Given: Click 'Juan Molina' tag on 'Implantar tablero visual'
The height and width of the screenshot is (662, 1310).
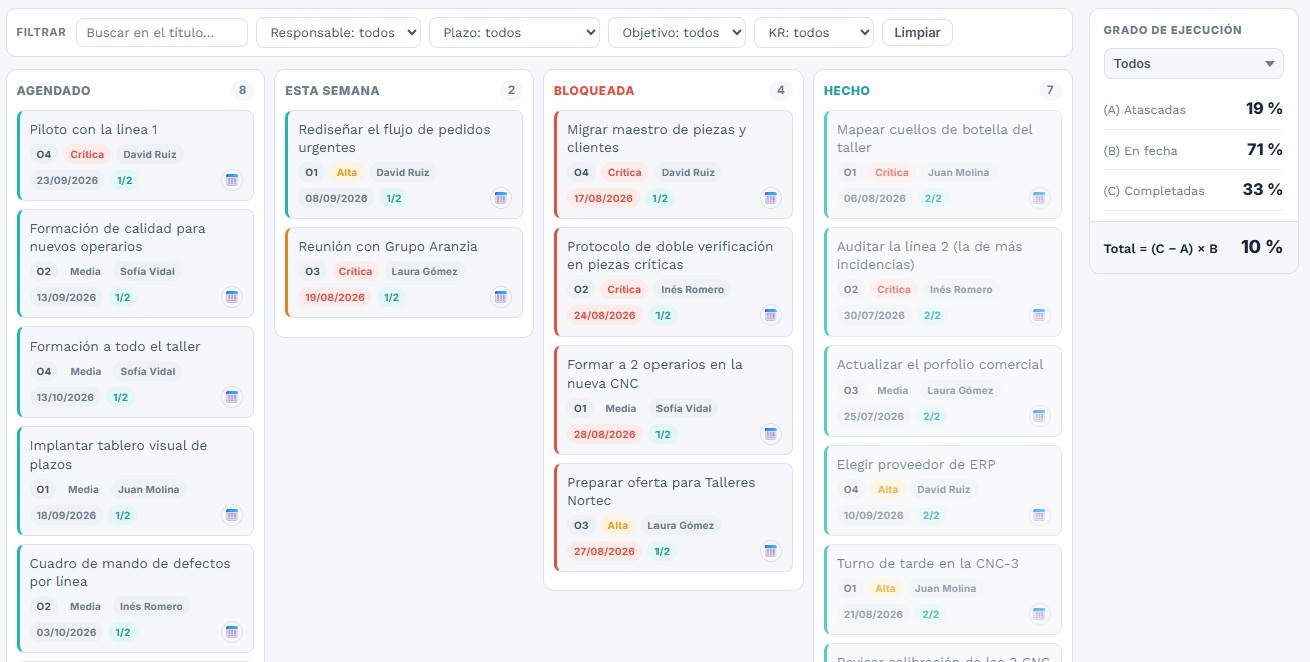Looking at the screenshot, I should pyautogui.click(x=149, y=490).
